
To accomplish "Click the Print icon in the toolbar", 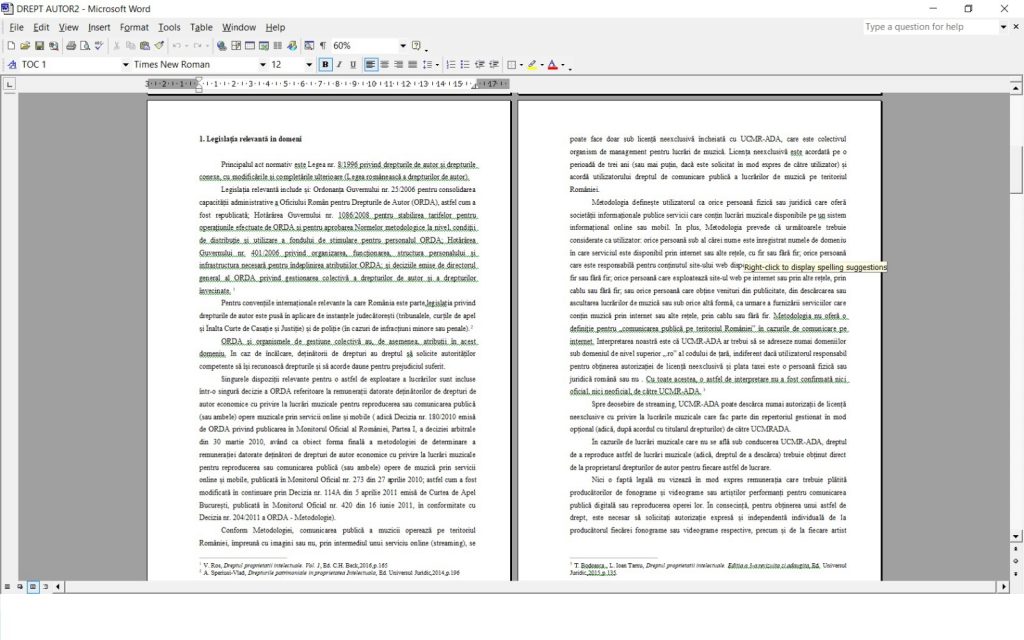I will pos(73,46).
